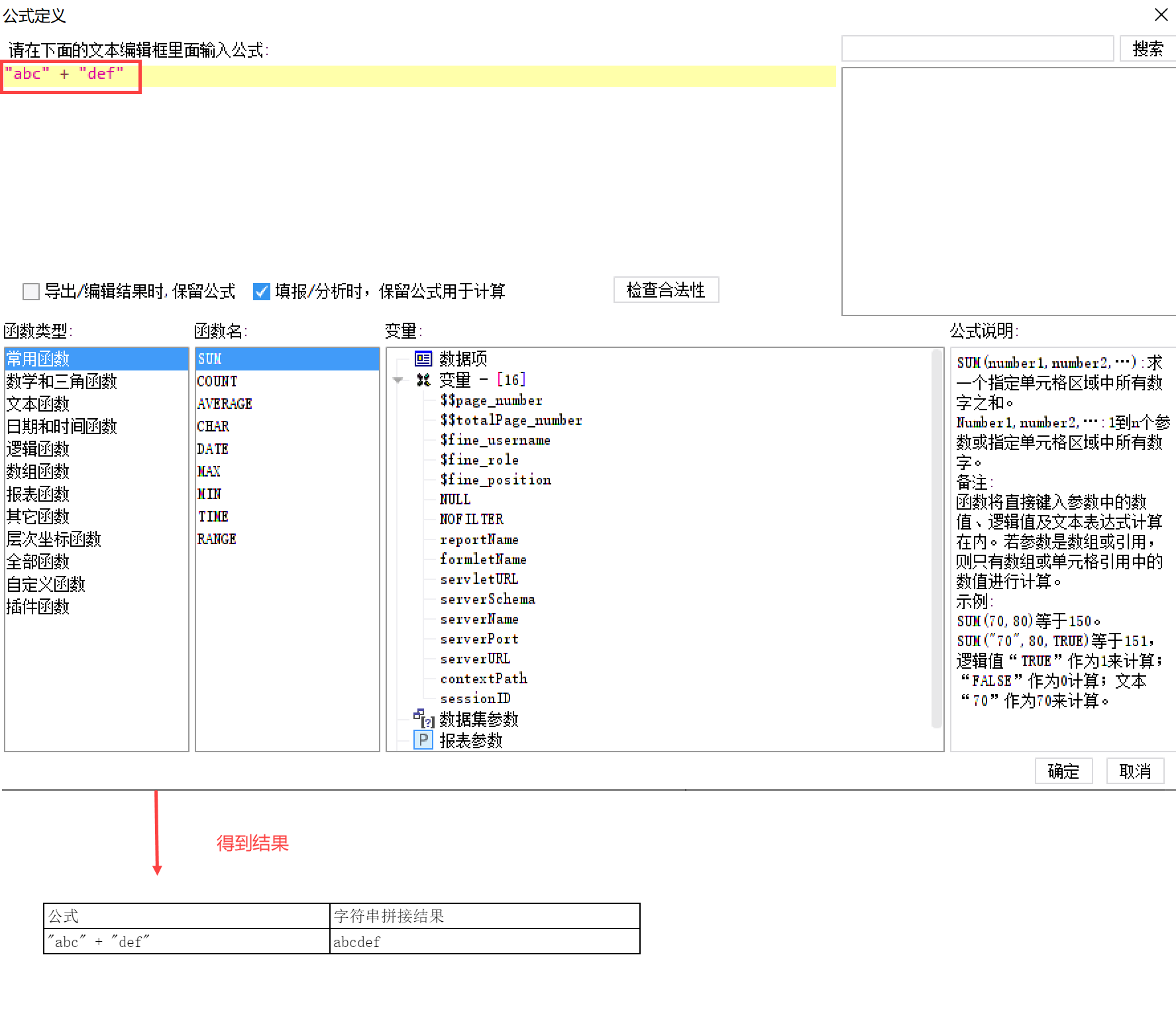Select the sessionID variable

475,699
